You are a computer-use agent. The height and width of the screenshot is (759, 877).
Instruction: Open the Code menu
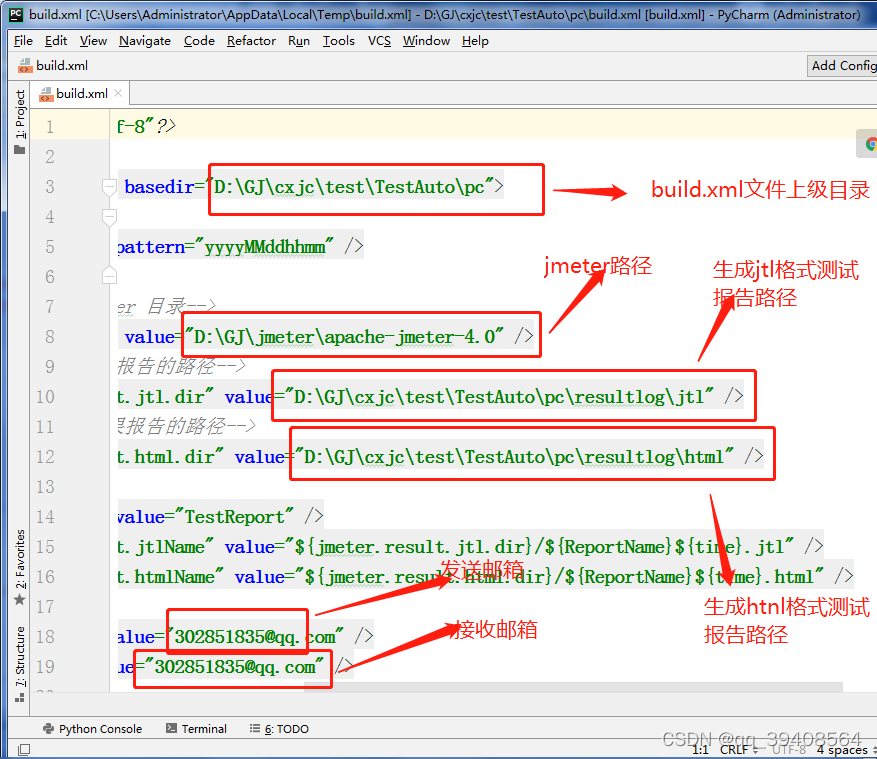point(199,41)
